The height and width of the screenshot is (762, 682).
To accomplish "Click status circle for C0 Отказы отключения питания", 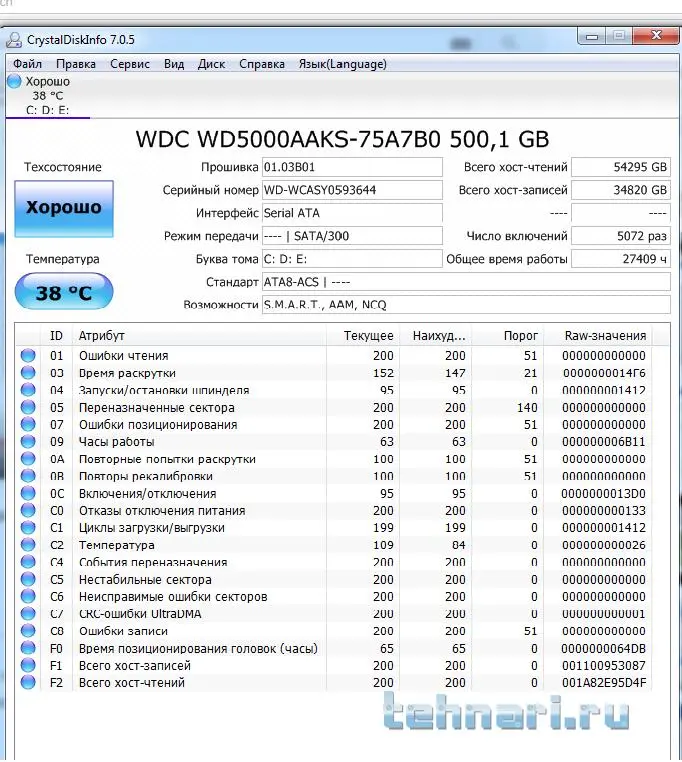I will (28, 510).
